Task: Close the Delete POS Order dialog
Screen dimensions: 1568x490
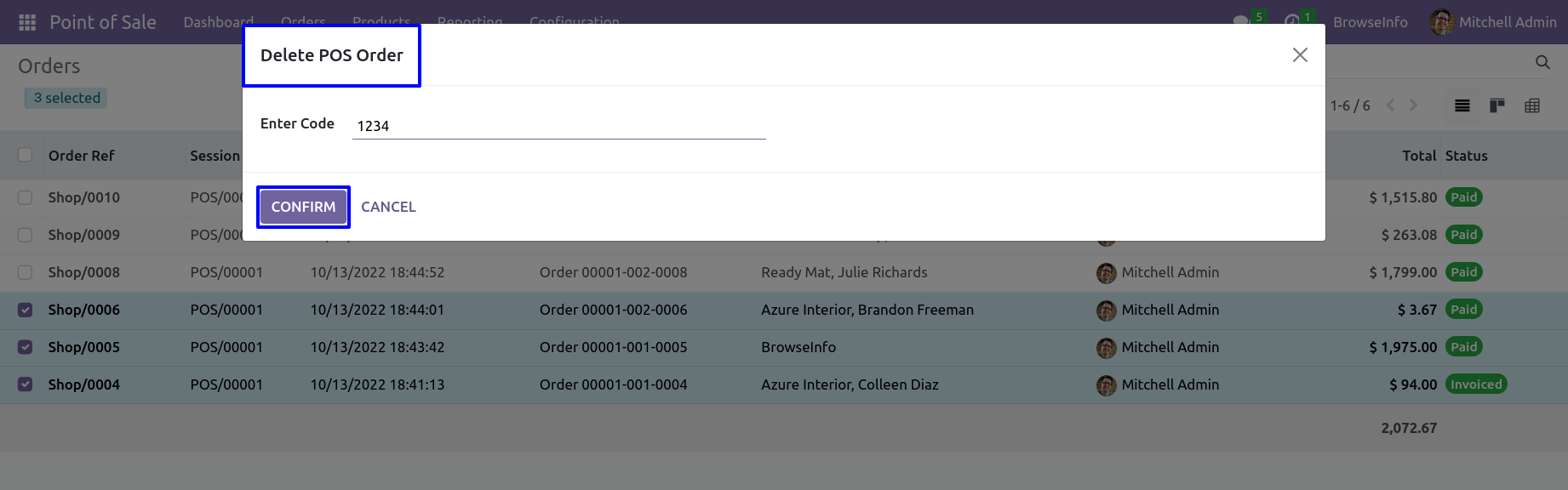Action: [x=1300, y=55]
